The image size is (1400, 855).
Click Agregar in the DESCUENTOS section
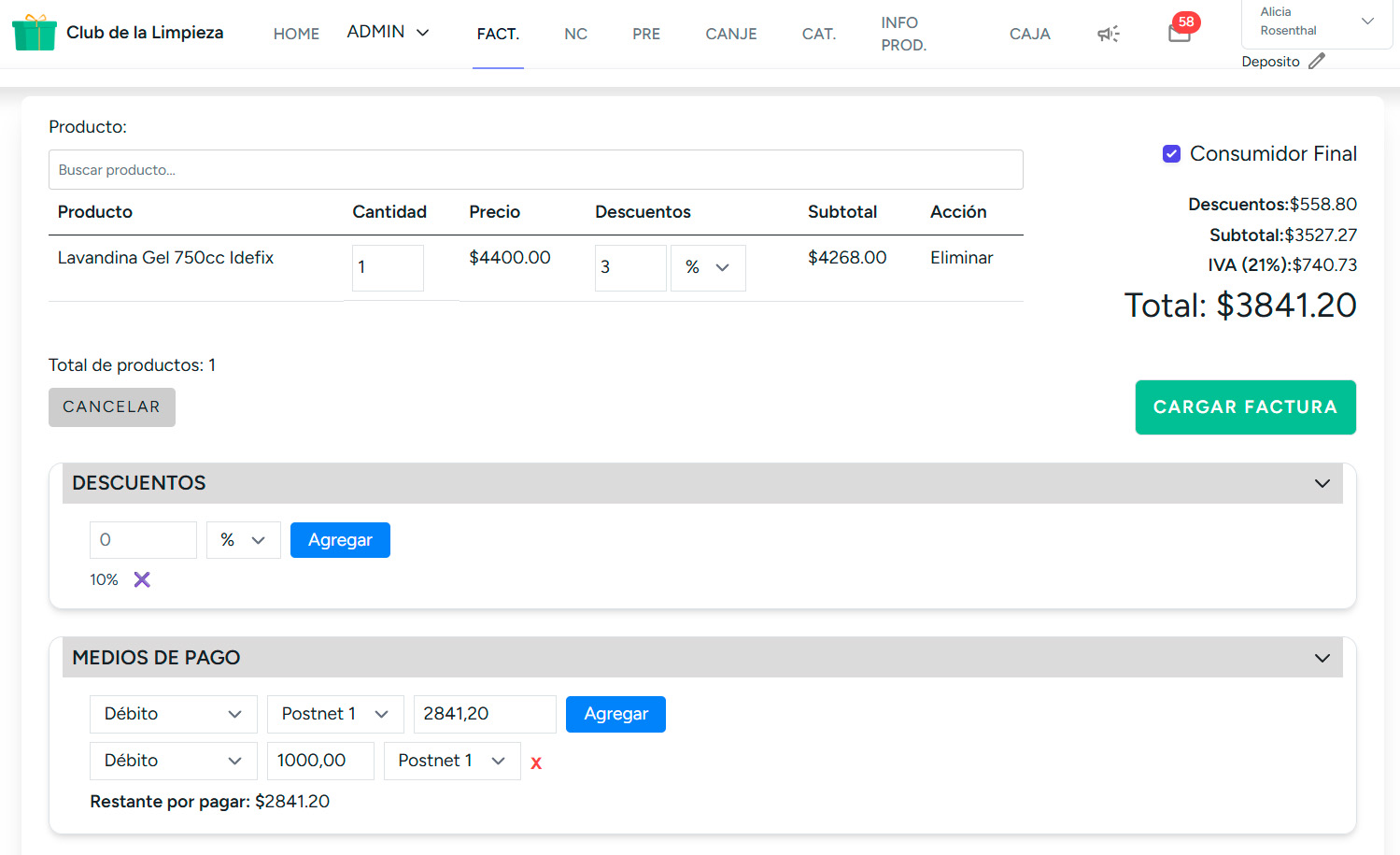tap(340, 540)
